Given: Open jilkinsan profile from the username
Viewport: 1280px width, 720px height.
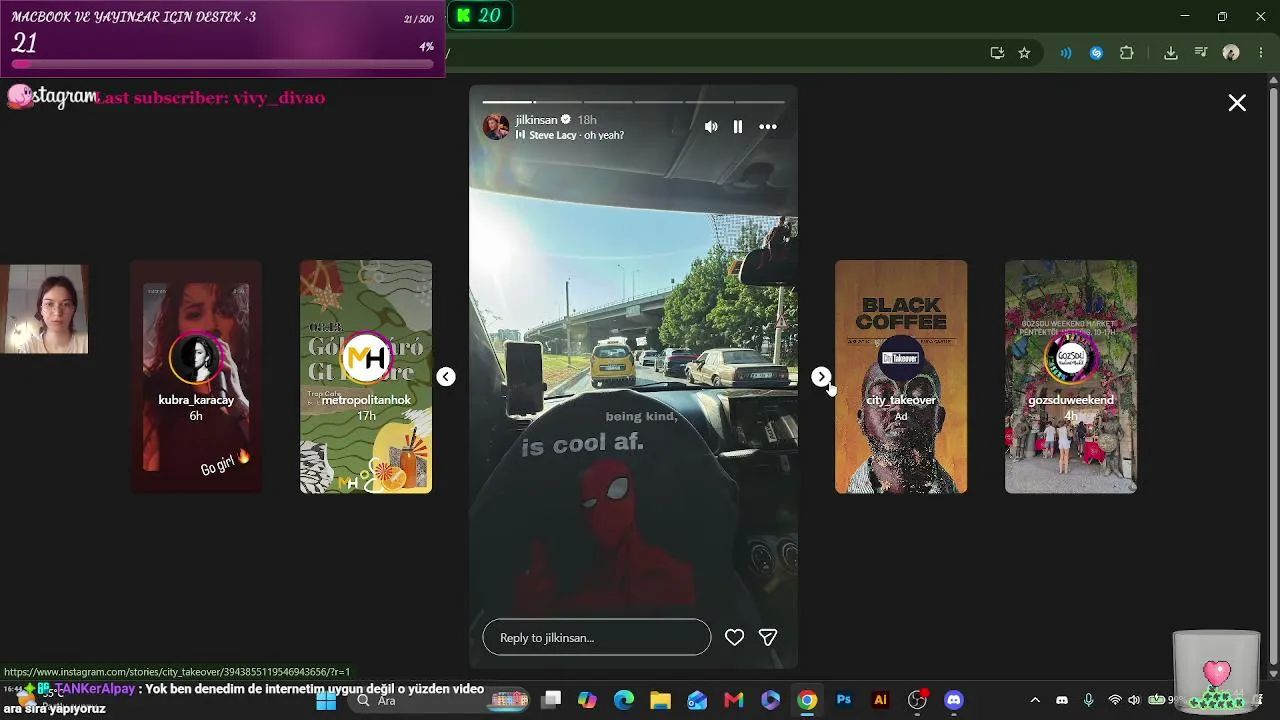Looking at the screenshot, I should pyautogui.click(x=537, y=120).
